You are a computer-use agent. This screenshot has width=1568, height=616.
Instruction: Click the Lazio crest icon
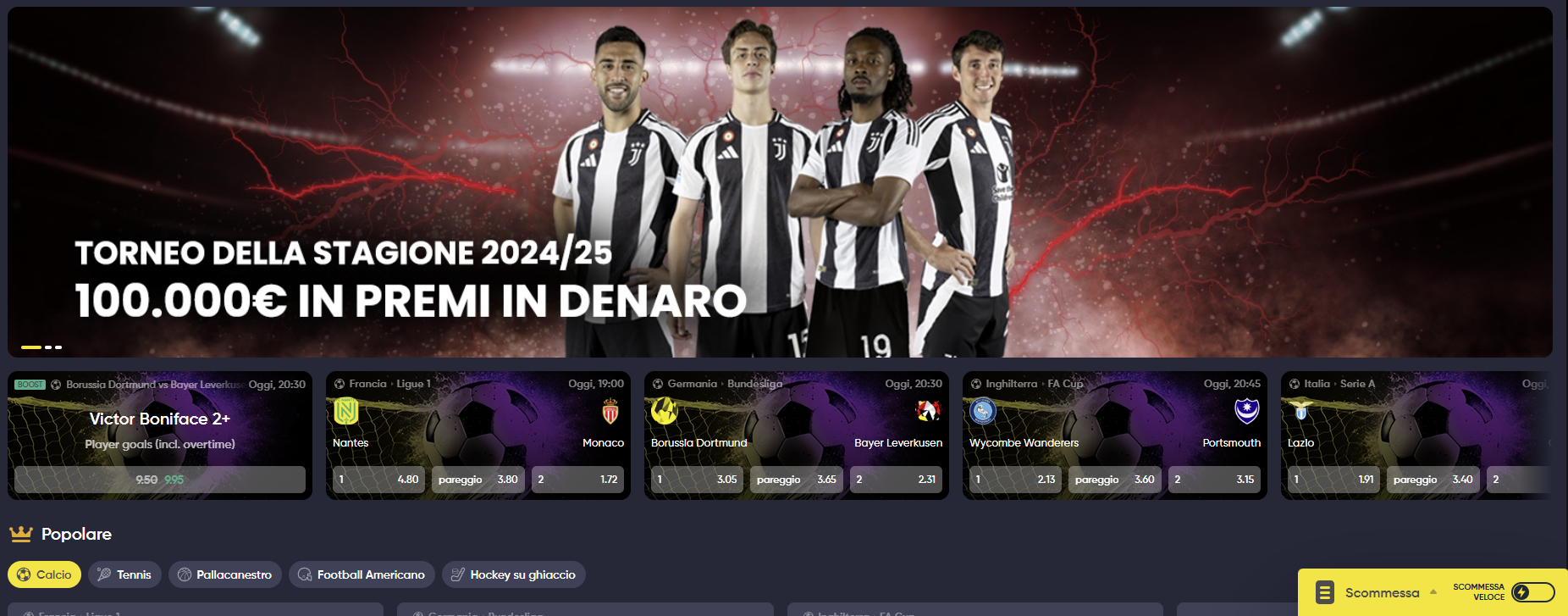(1301, 412)
